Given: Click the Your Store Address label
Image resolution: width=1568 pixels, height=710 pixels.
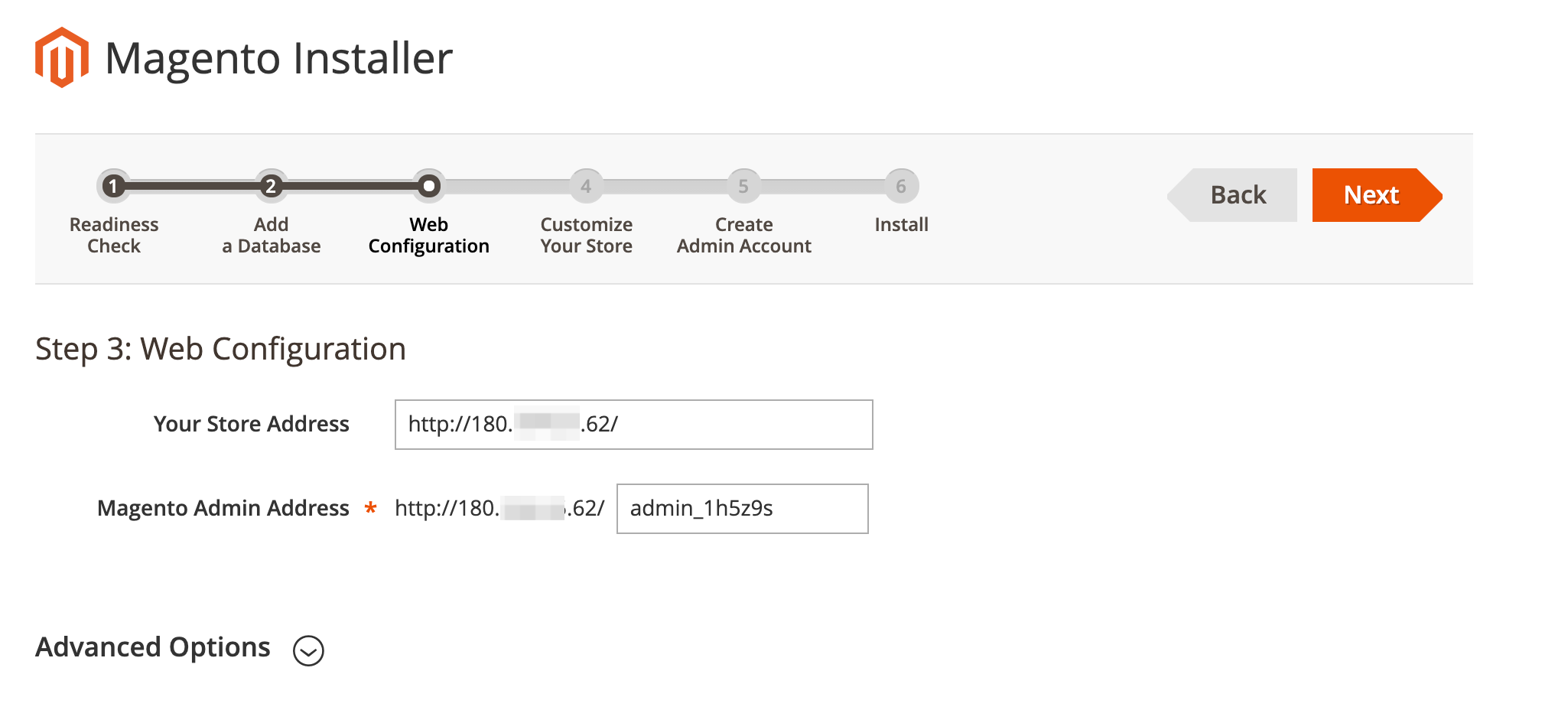Looking at the screenshot, I should click(x=251, y=424).
